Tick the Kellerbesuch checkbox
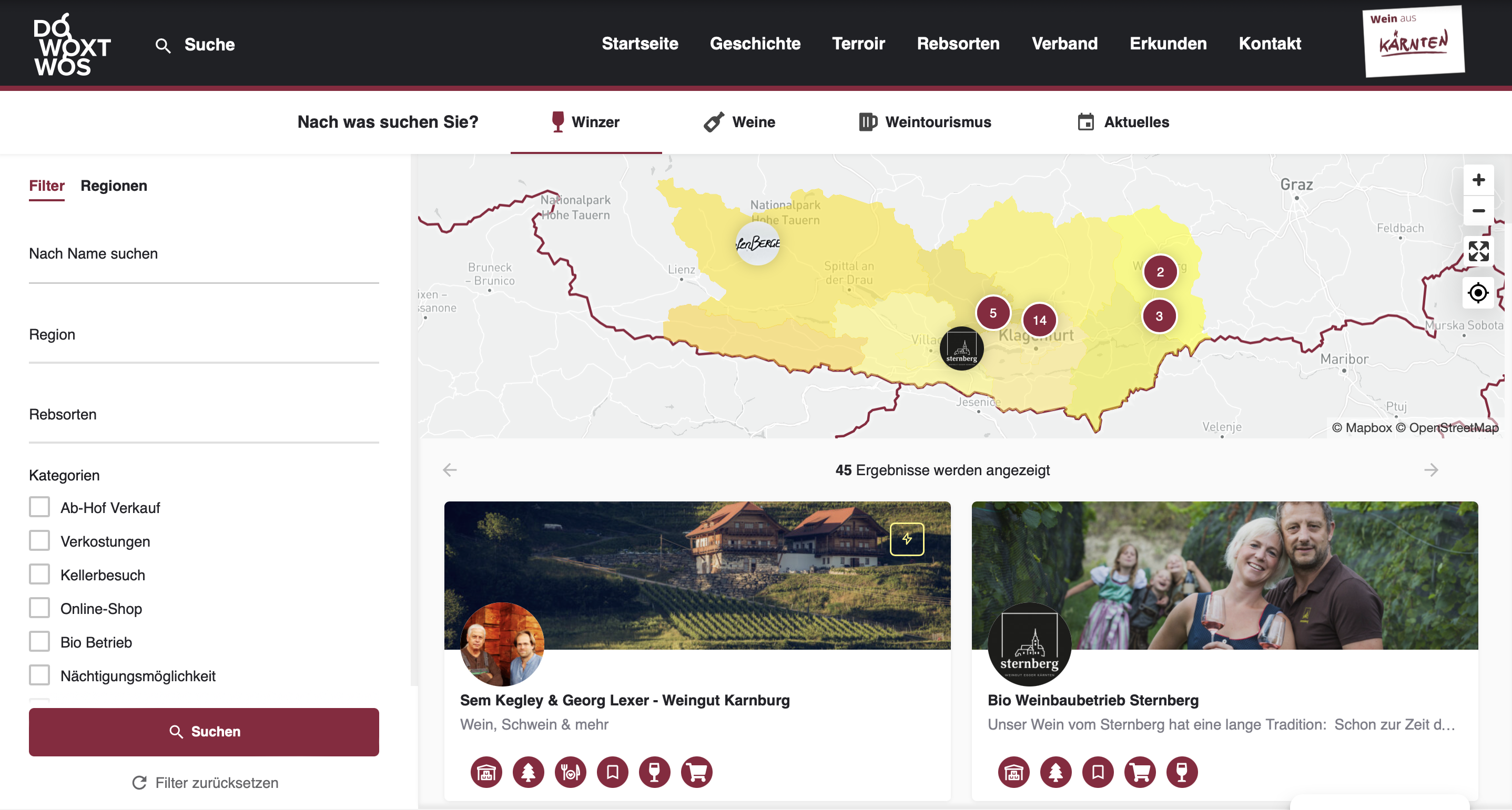This screenshot has height=810, width=1512. [39, 574]
